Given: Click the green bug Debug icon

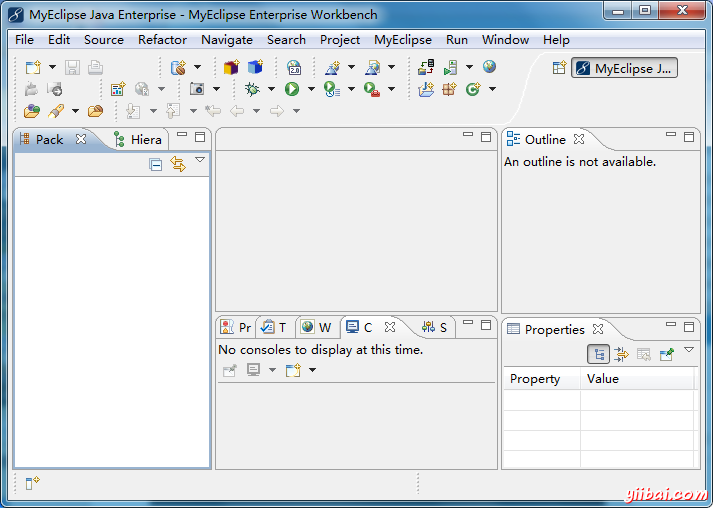Looking at the screenshot, I should 252,89.
